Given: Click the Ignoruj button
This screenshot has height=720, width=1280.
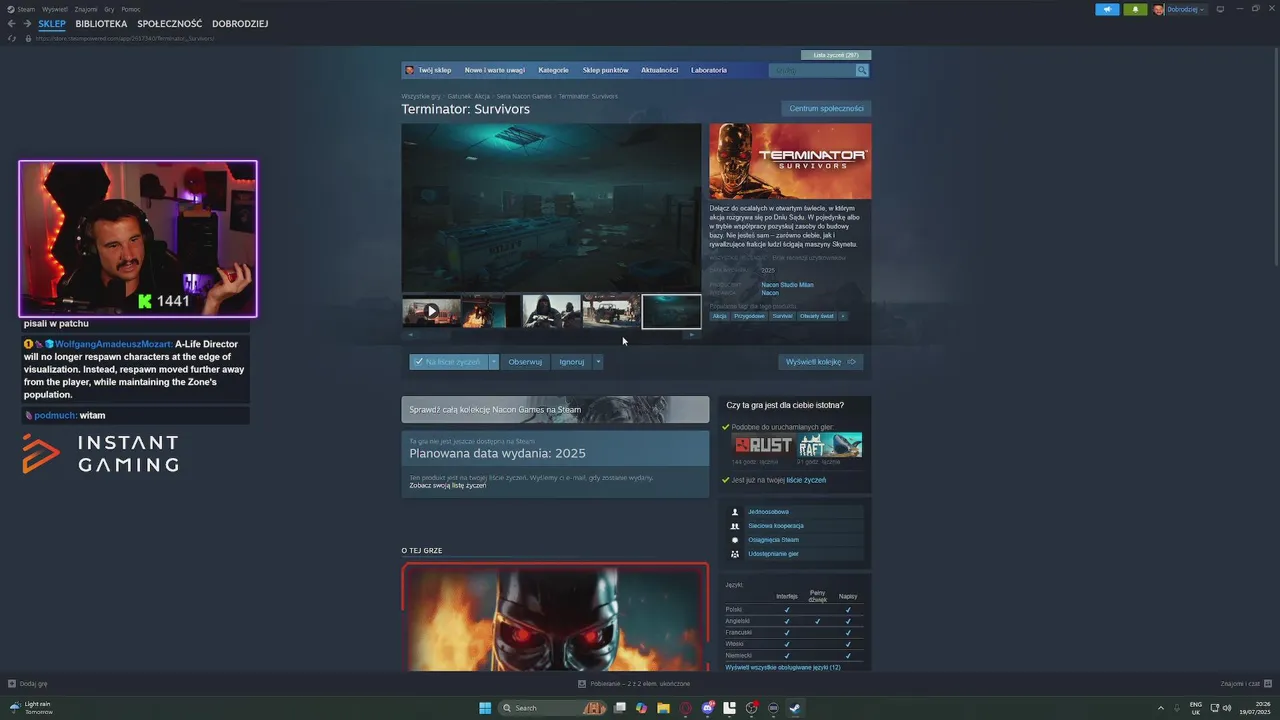Looking at the screenshot, I should pos(572,362).
